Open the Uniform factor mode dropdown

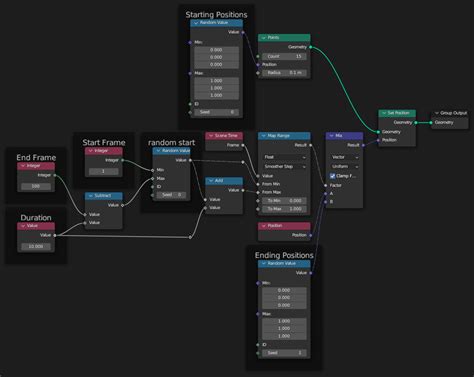coord(344,166)
